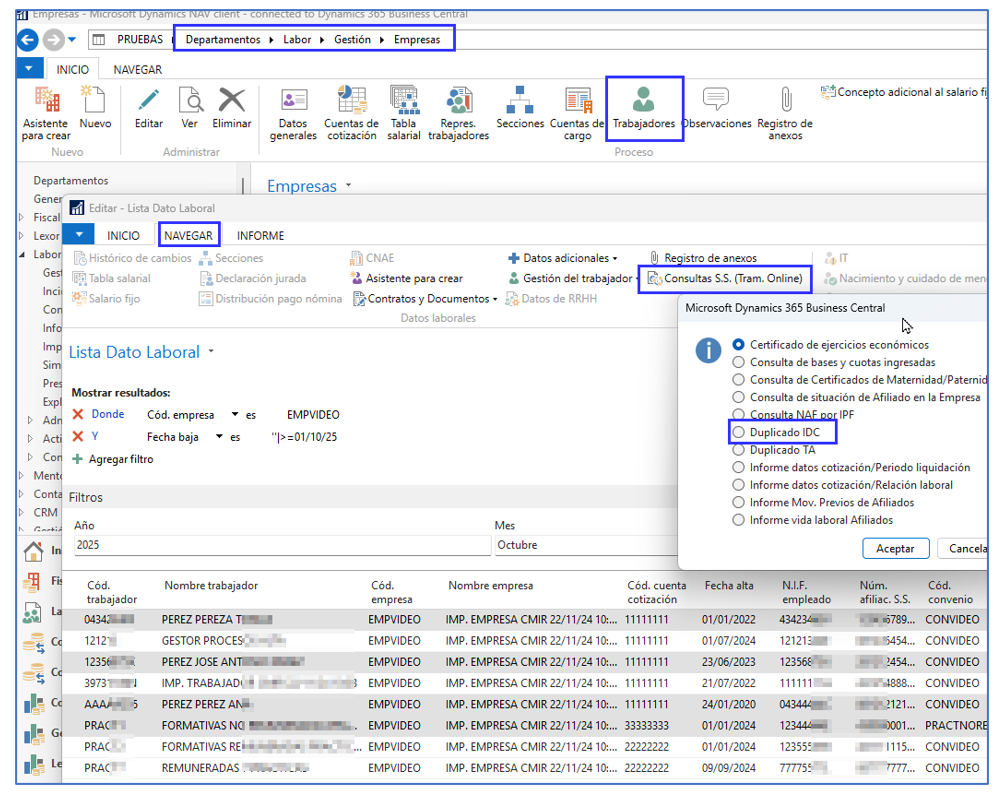This screenshot has height=792, width=999.
Task: Switch to the NAVEGAR tab in editor
Action: click(188, 236)
